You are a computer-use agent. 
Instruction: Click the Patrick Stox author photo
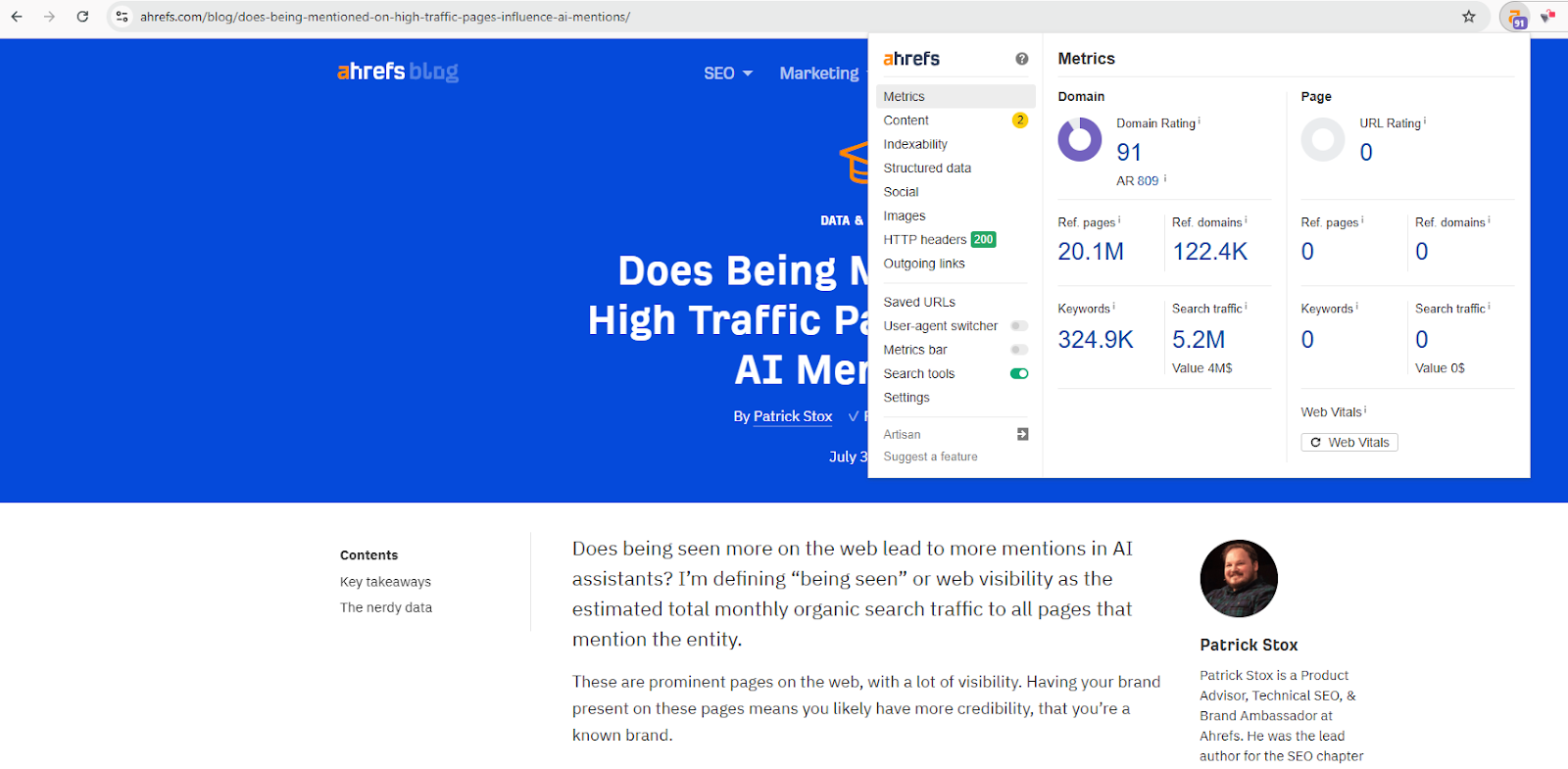click(1239, 578)
